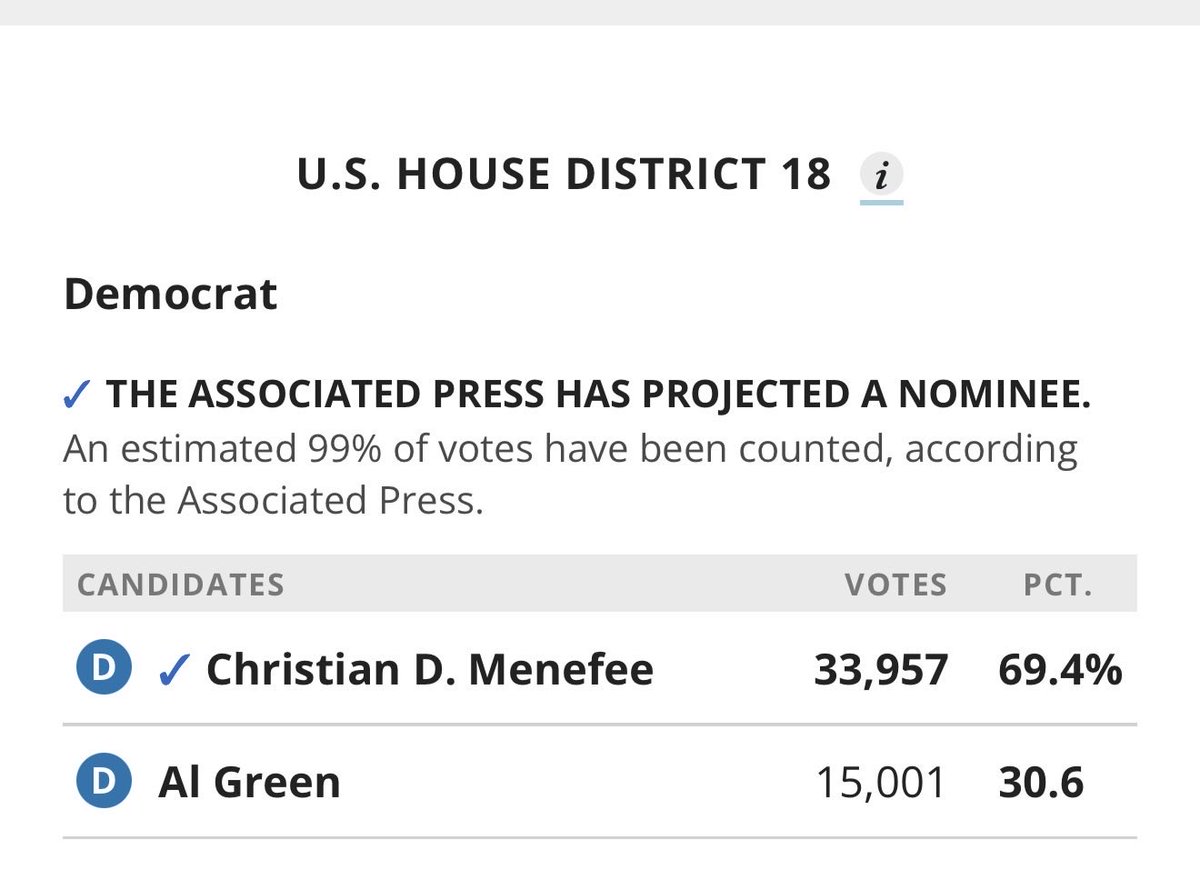Screen dimensions: 1200x880
Task: Click Menefee's vote total 33,957
Action: [881, 671]
